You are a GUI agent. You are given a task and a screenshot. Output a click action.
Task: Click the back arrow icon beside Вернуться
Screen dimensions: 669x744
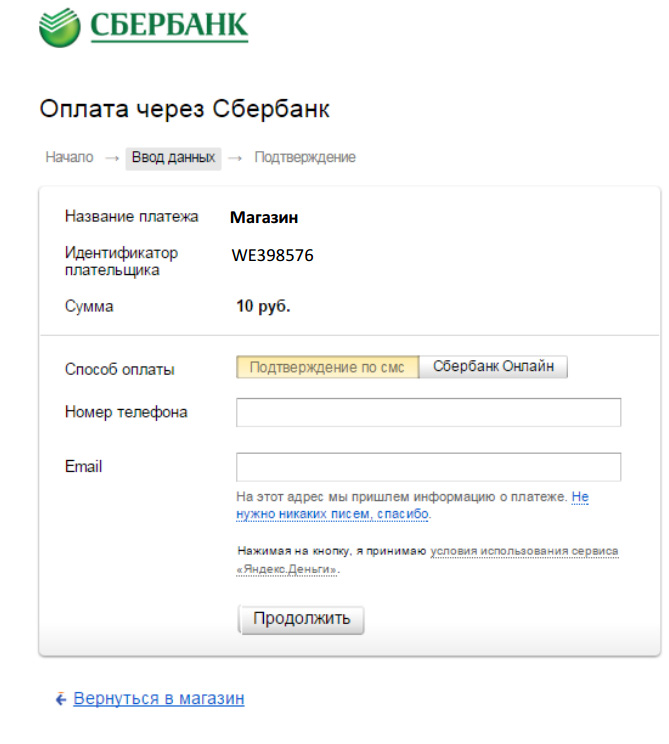point(61,699)
